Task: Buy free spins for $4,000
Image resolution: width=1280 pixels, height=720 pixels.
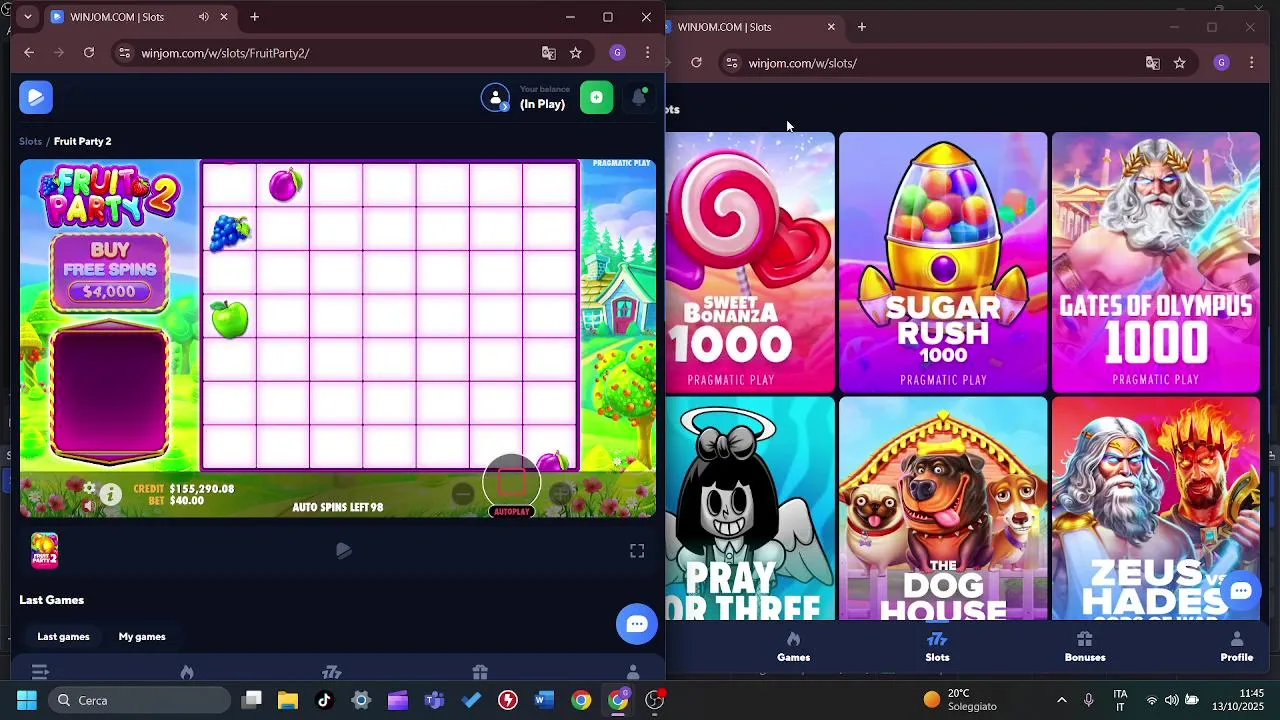Action: (109, 272)
